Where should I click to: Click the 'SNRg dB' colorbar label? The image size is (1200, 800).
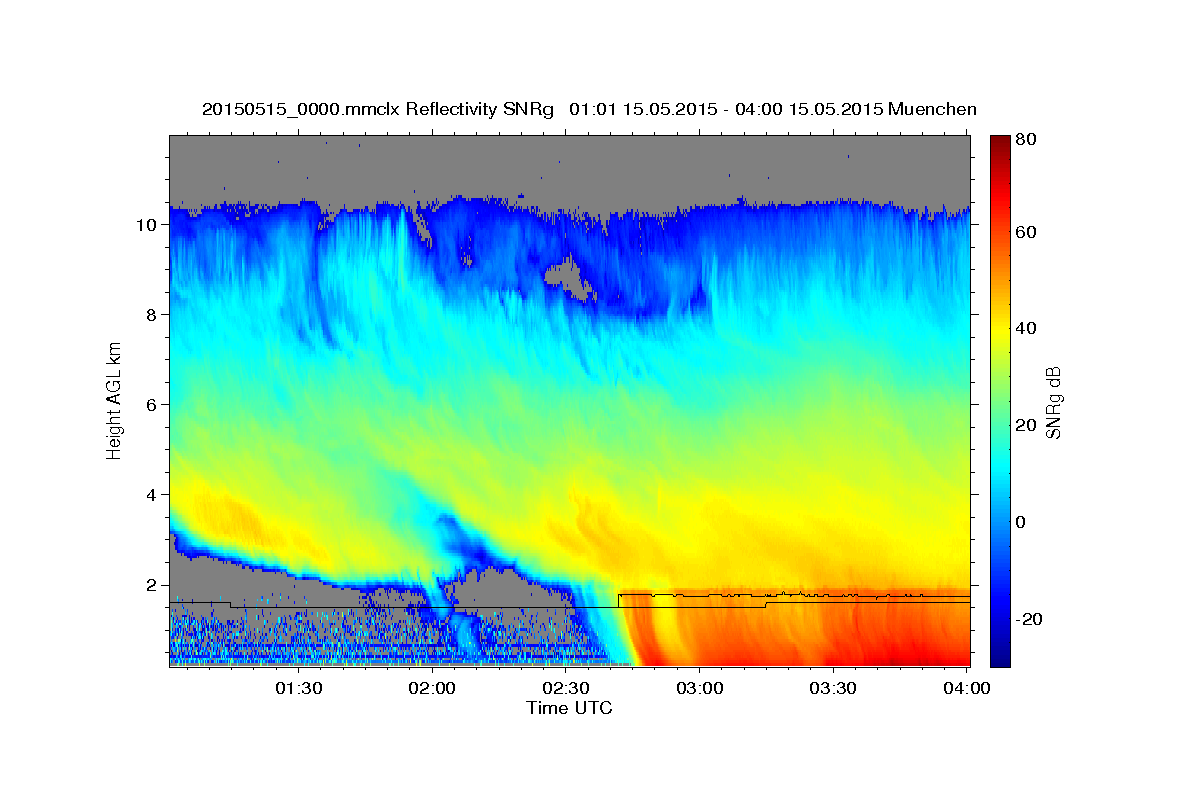click(x=1052, y=401)
